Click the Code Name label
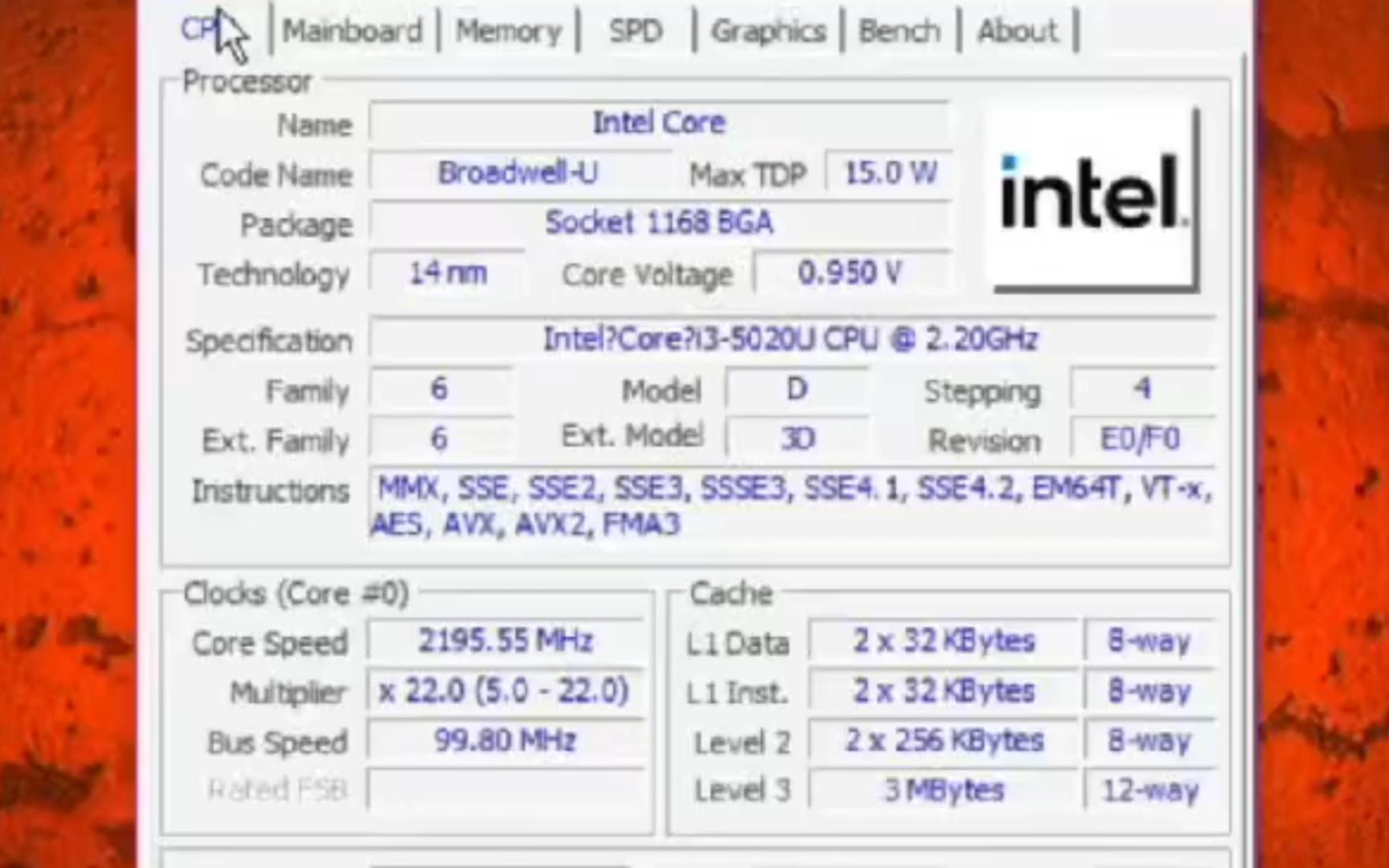The width and height of the screenshot is (1389, 868). 276,175
